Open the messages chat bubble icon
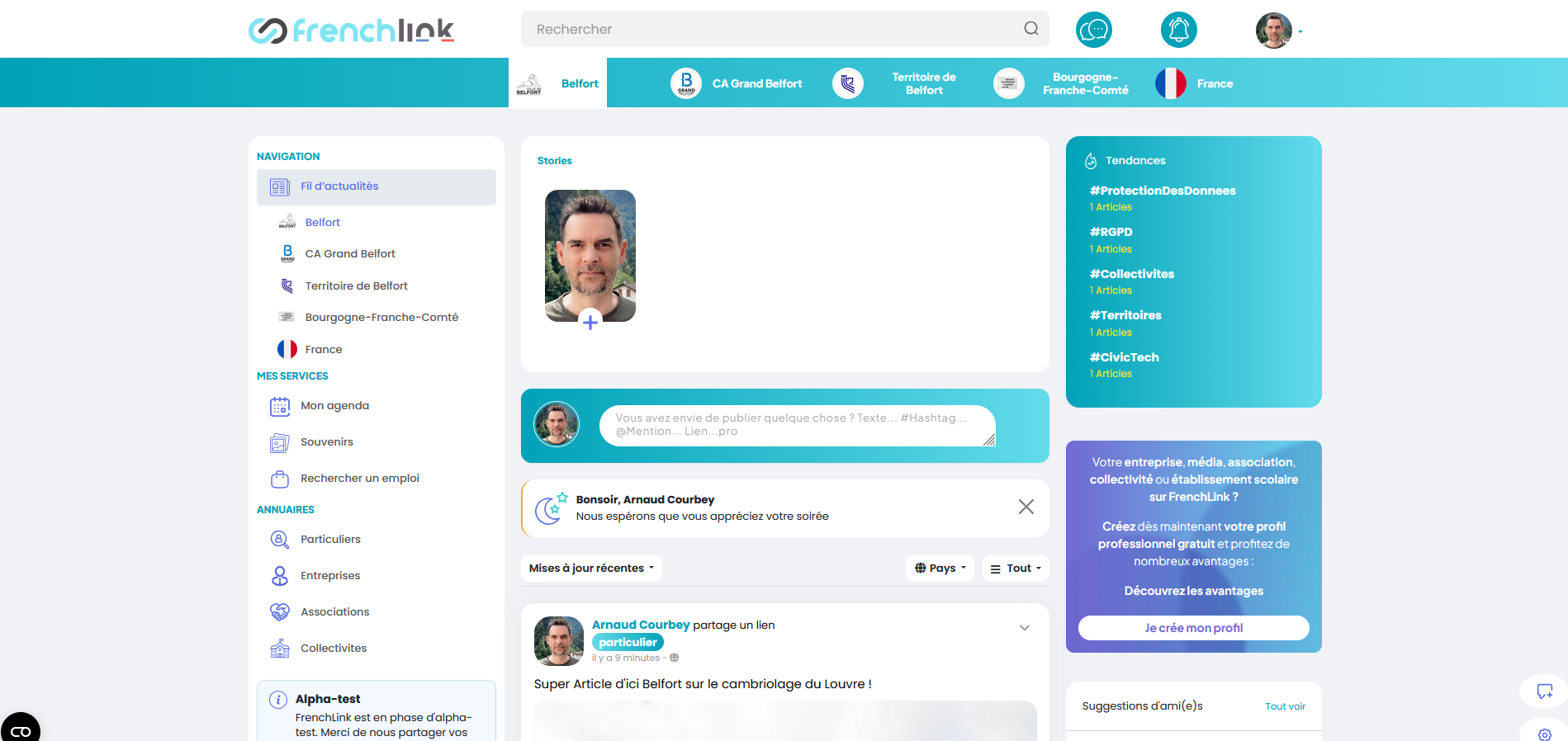Screen dimensions: 1568x741 click(1093, 31)
